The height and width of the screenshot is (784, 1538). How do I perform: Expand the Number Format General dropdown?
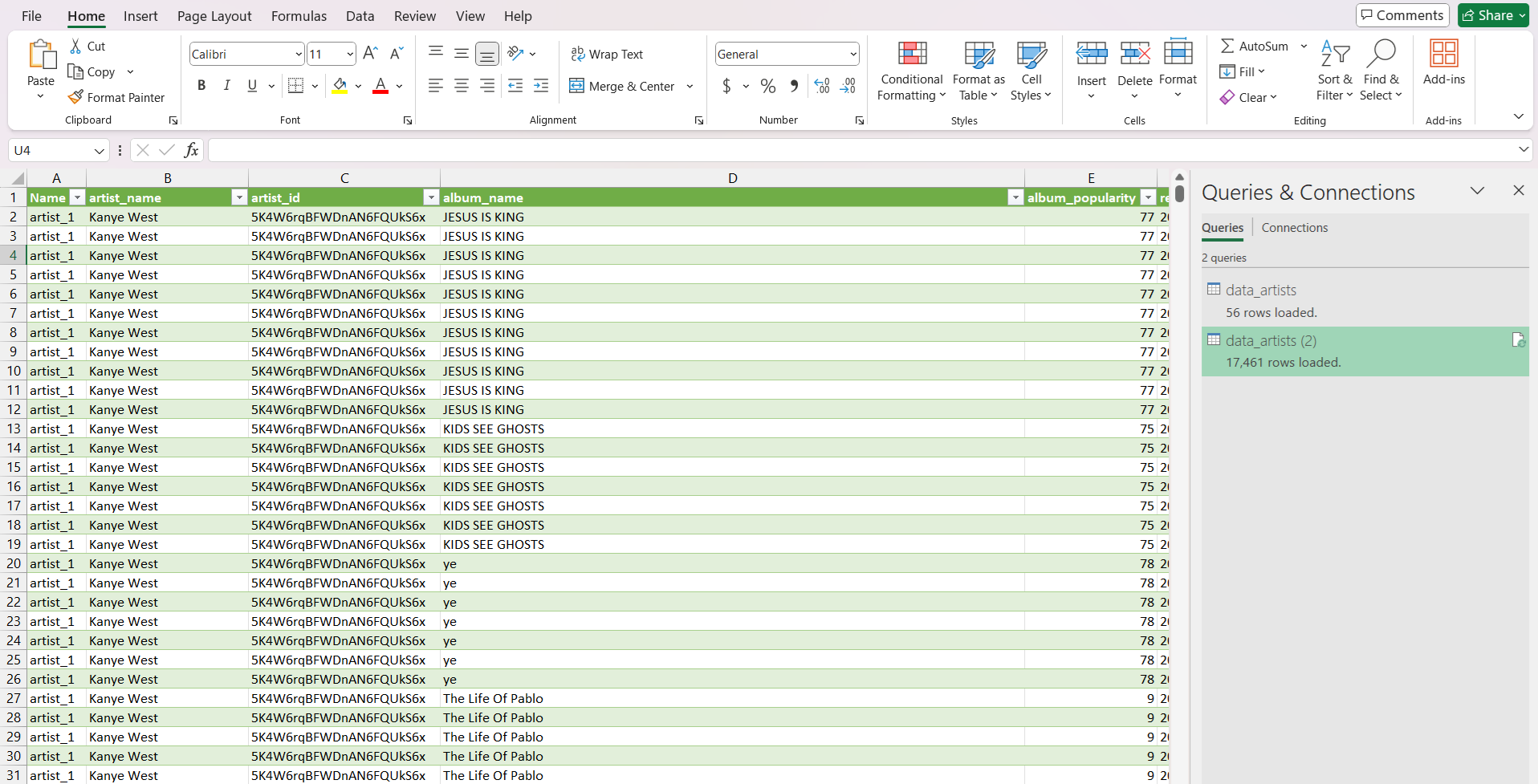(x=852, y=55)
